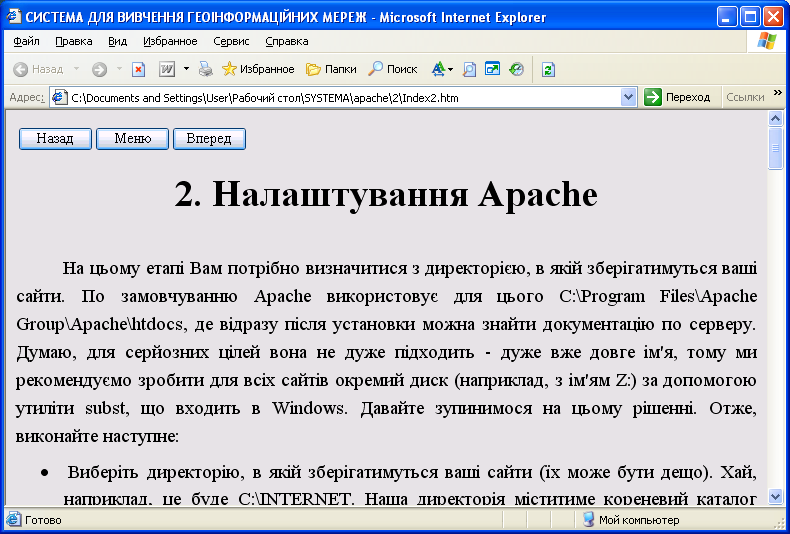
Task: Open the Вид menu
Action: [117, 41]
